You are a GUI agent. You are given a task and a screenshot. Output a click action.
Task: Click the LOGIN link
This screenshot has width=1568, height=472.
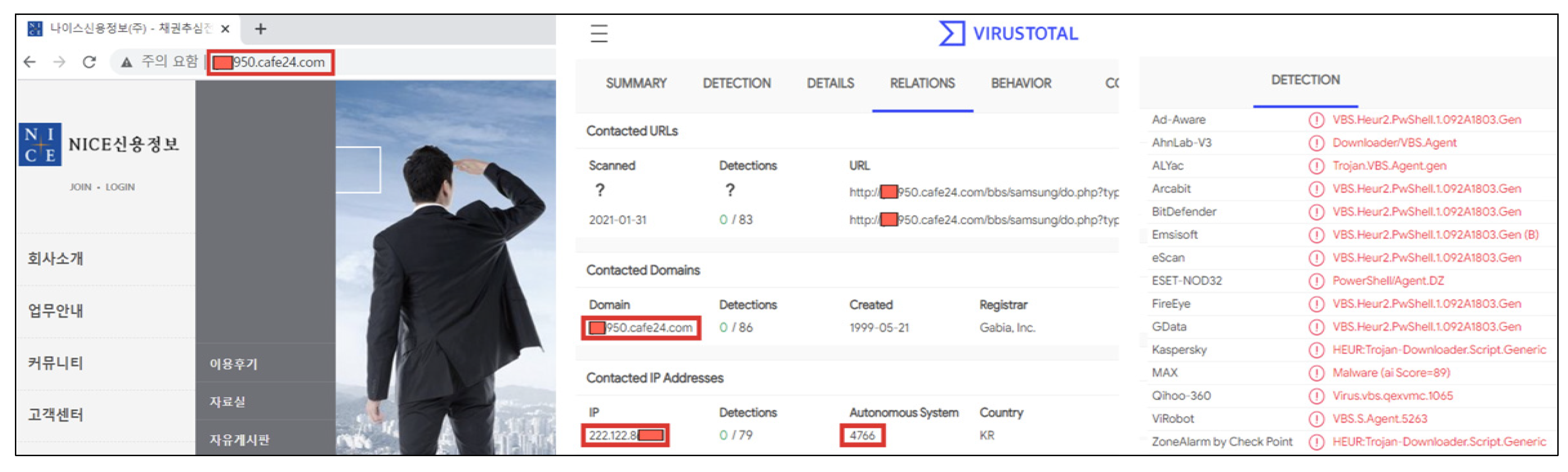(x=120, y=187)
